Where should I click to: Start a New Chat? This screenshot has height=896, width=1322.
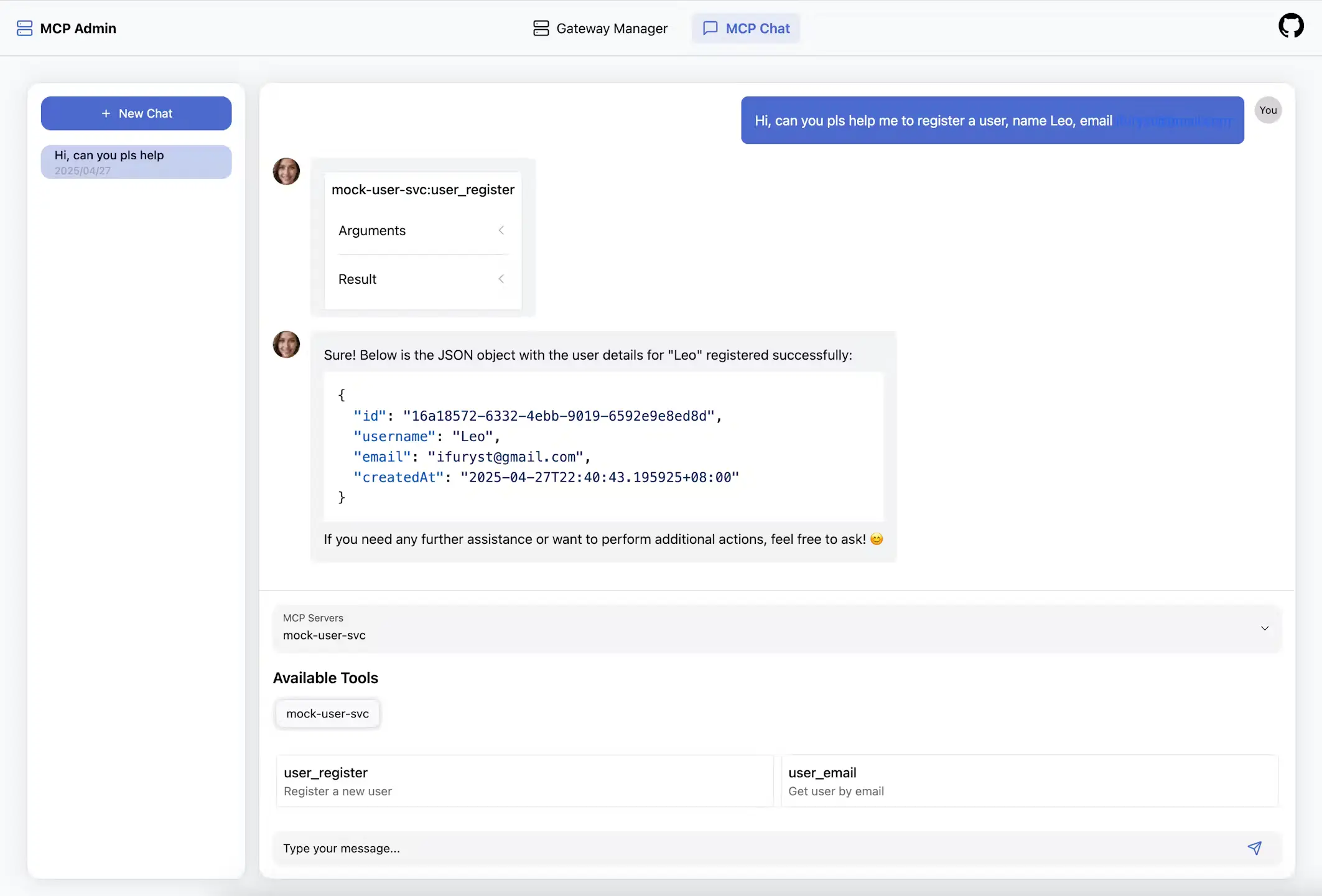click(x=136, y=113)
